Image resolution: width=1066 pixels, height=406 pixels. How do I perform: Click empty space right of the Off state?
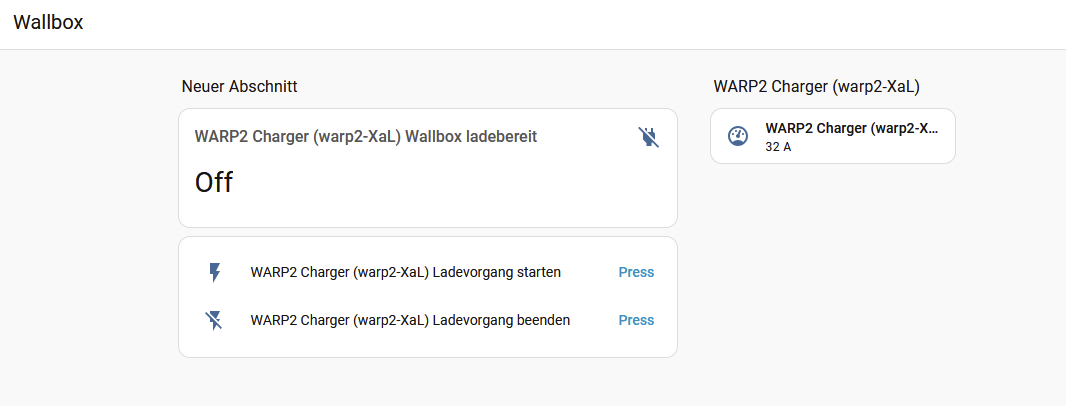pyautogui.click(x=450, y=183)
